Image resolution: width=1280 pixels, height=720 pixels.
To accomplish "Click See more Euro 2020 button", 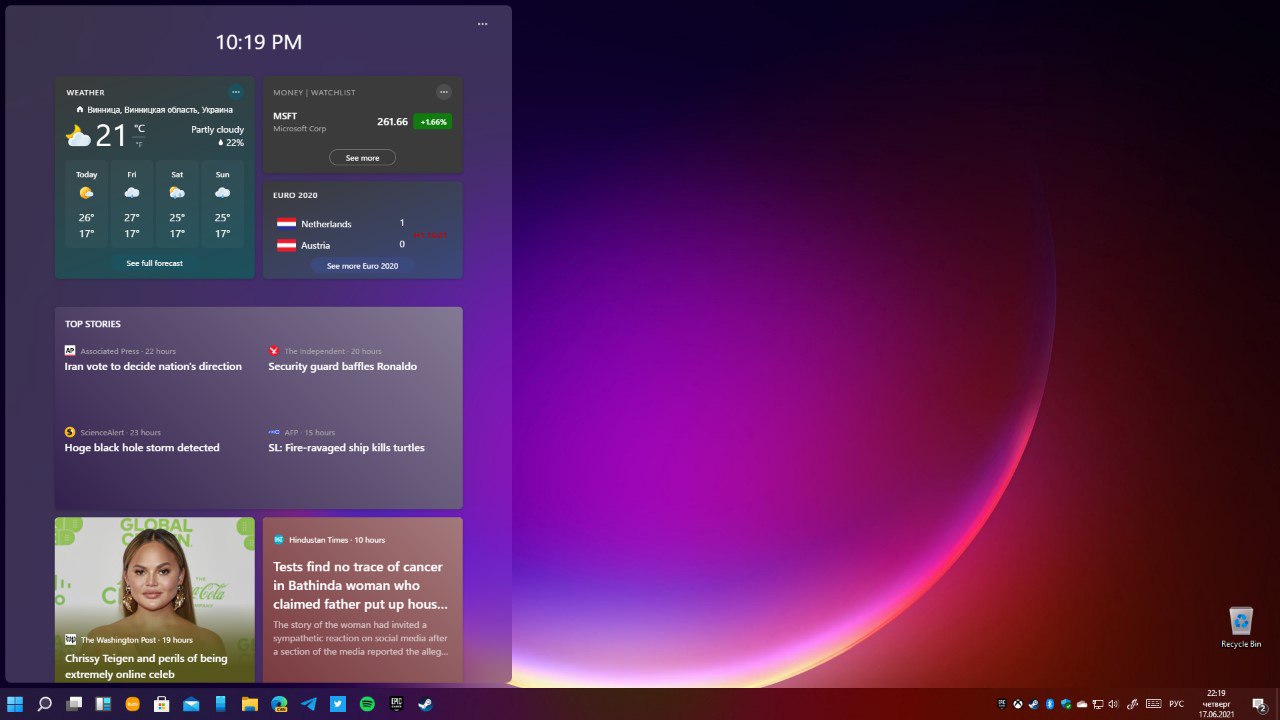I will point(362,266).
